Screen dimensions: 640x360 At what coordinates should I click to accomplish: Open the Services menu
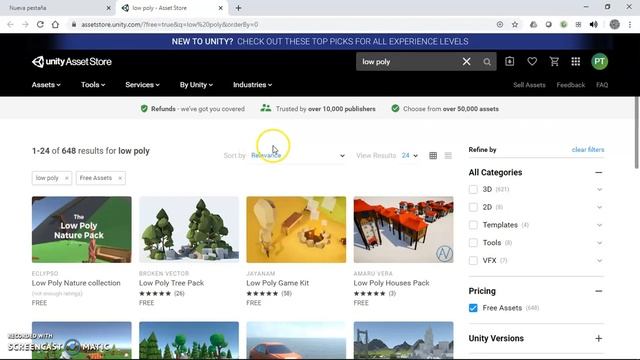point(142,85)
